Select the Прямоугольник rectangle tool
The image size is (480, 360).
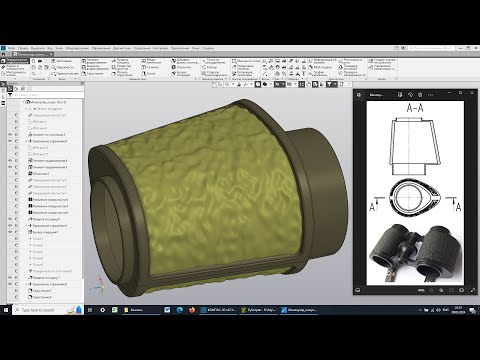(65, 73)
